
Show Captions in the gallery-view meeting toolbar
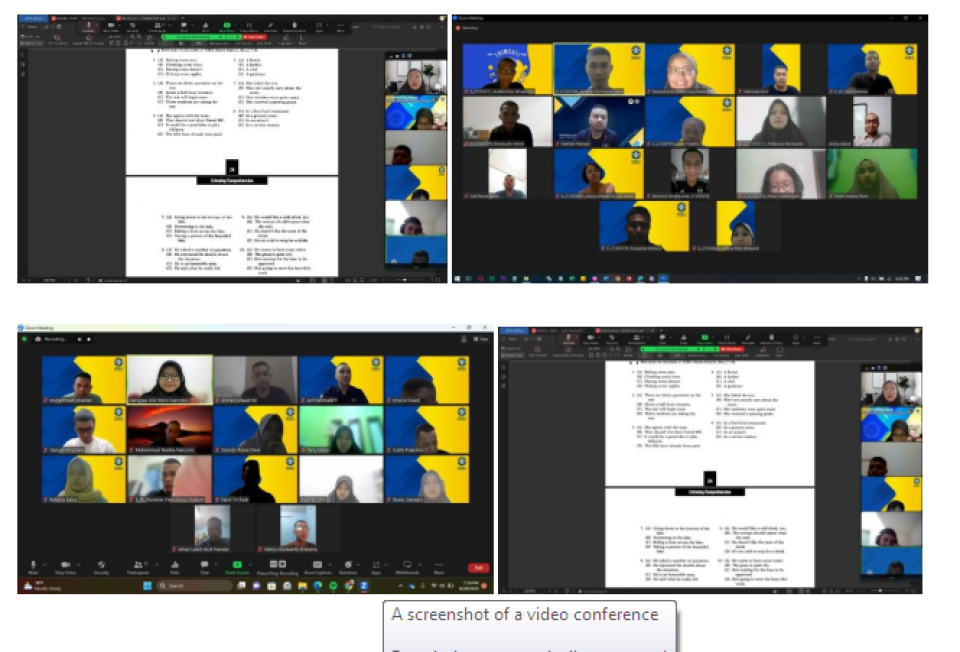pyautogui.click(x=317, y=567)
